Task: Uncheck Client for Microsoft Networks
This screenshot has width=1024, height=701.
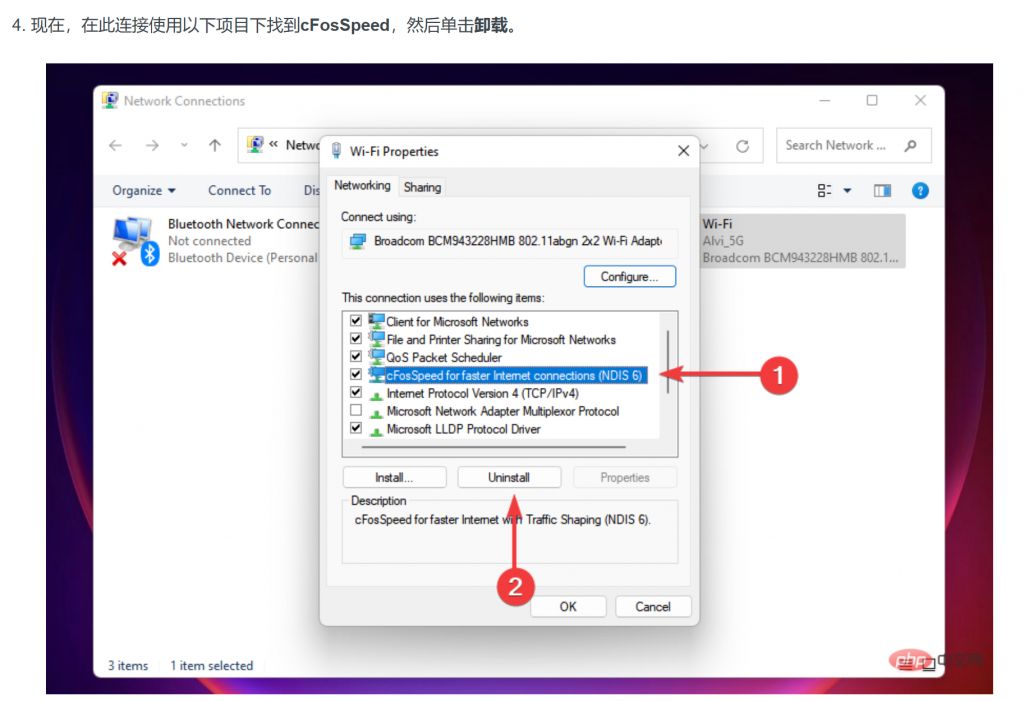Action: click(x=356, y=321)
